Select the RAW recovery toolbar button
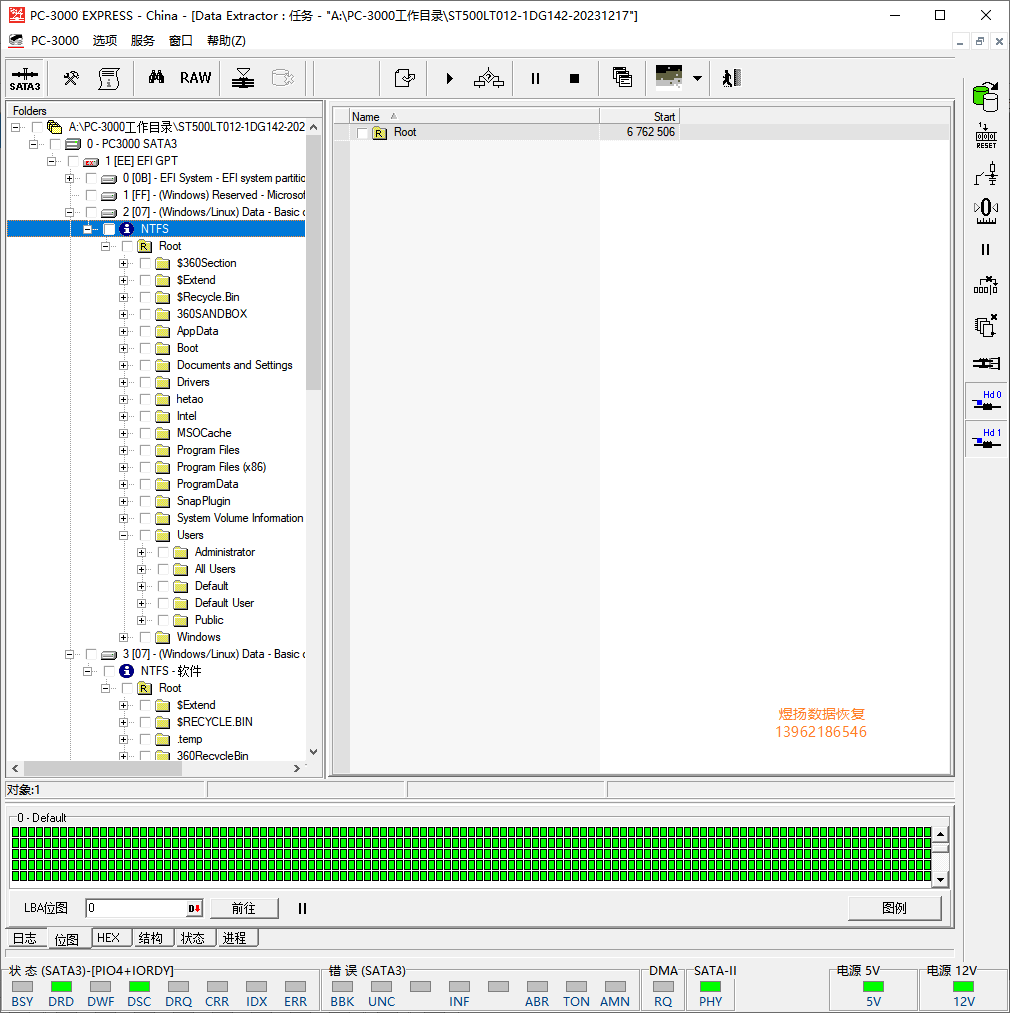 [x=195, y=78]
